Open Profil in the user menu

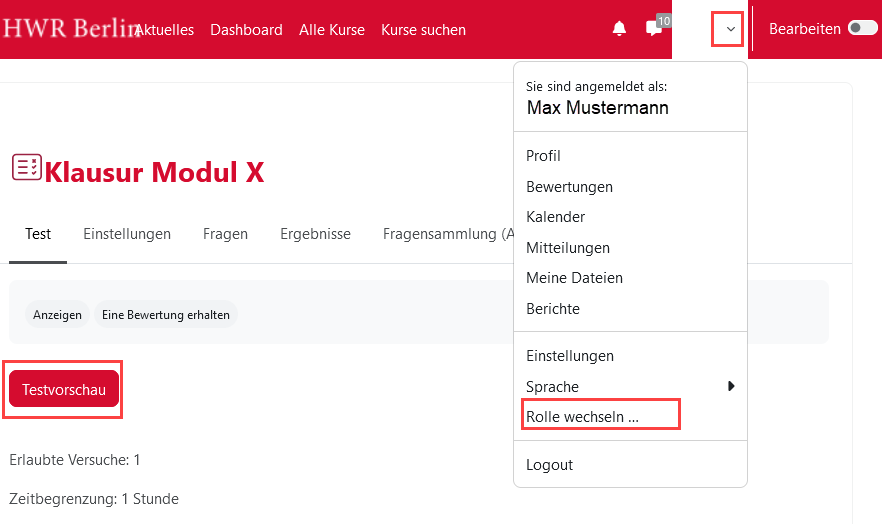(x=543, y=156)
